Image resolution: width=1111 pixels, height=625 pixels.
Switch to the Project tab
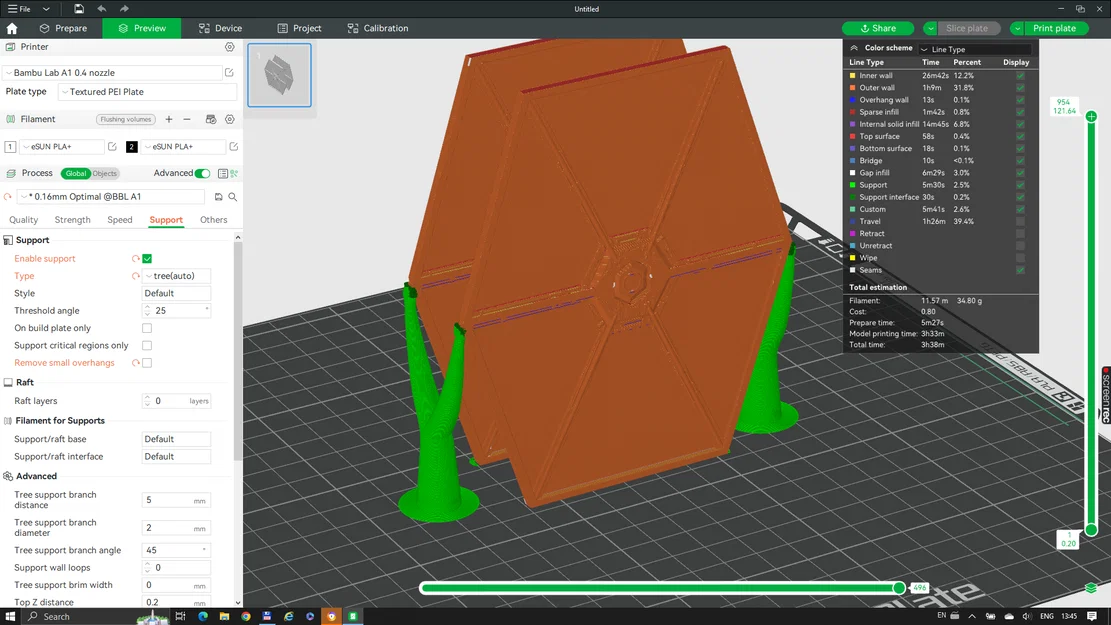(x=299, y=28)
